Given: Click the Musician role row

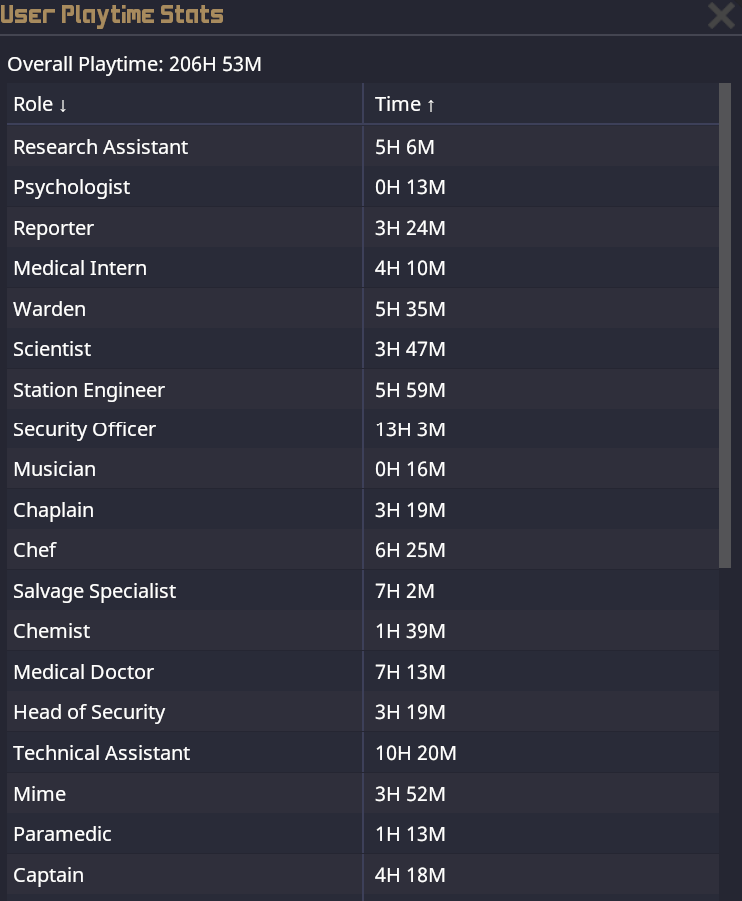Looking at the screenshot, I should (54, 469).
